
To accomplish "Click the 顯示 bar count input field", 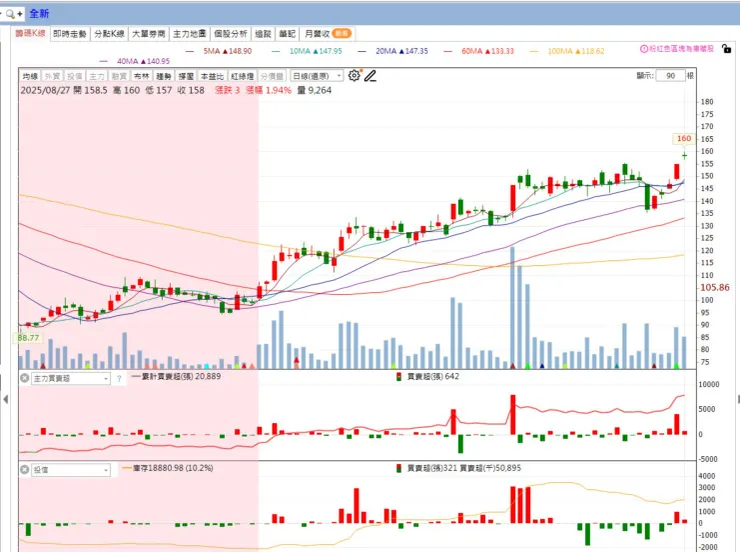I will coord(670,75).
